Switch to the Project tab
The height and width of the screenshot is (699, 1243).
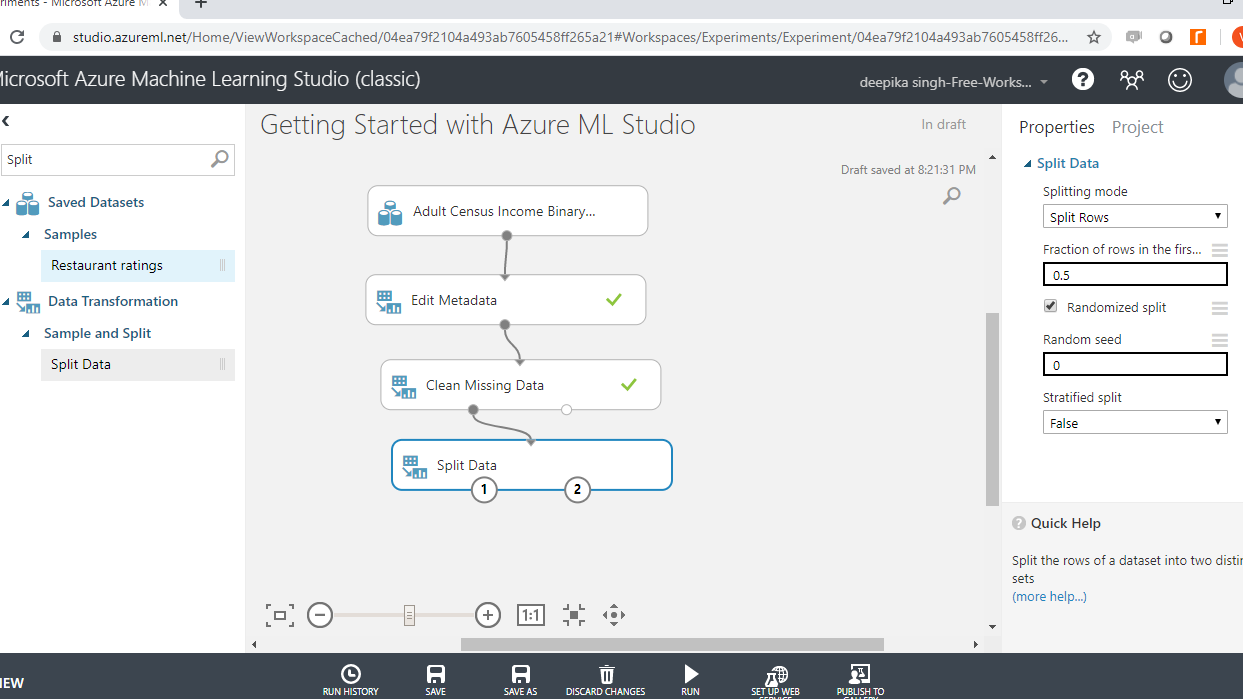pos(1138,127)
